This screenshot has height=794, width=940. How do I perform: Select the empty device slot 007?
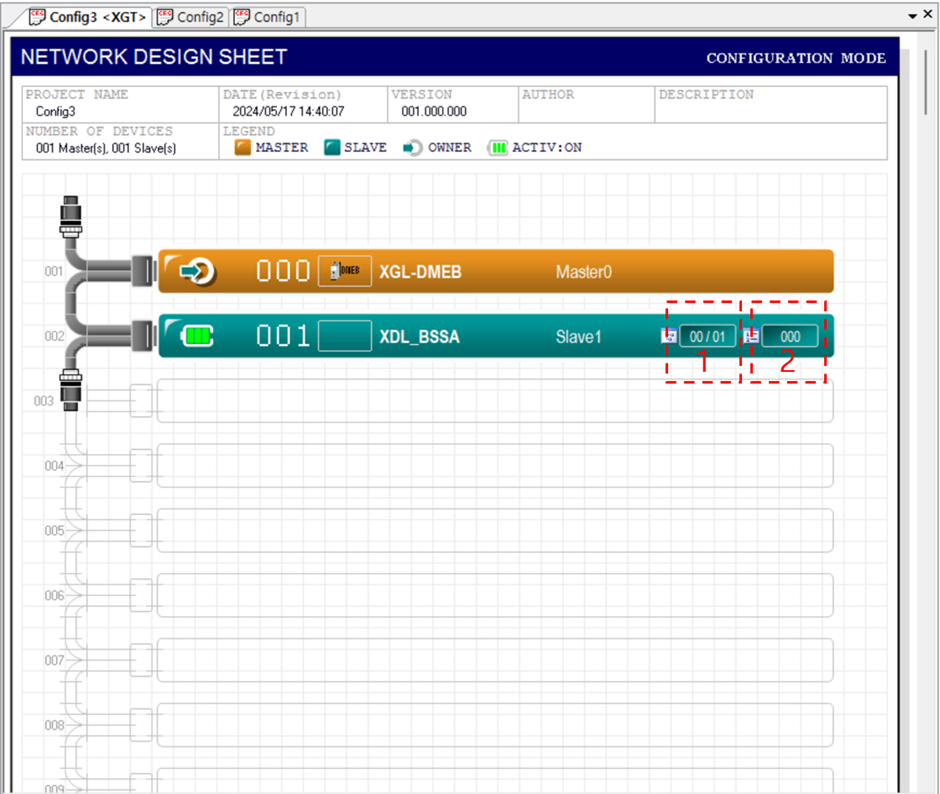(495, 660)
